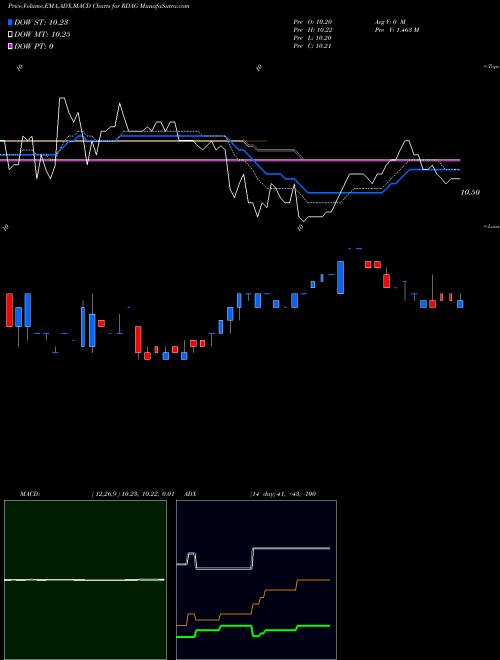Screen dimensions: 500x660
Task: Open the green MACD indicator panel
Action: (85, 580)
